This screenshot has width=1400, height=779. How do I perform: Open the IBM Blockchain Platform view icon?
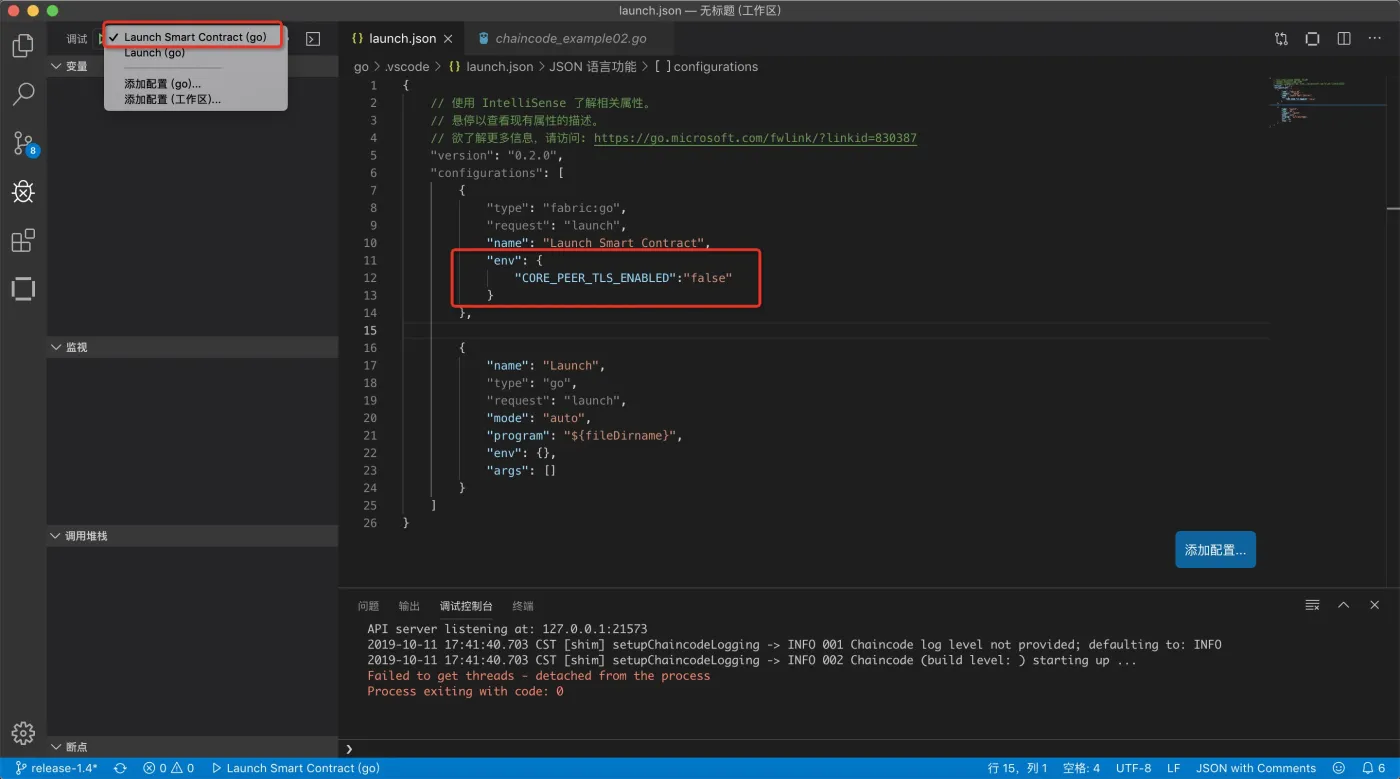pyautogui.click(x=23, y=289)
